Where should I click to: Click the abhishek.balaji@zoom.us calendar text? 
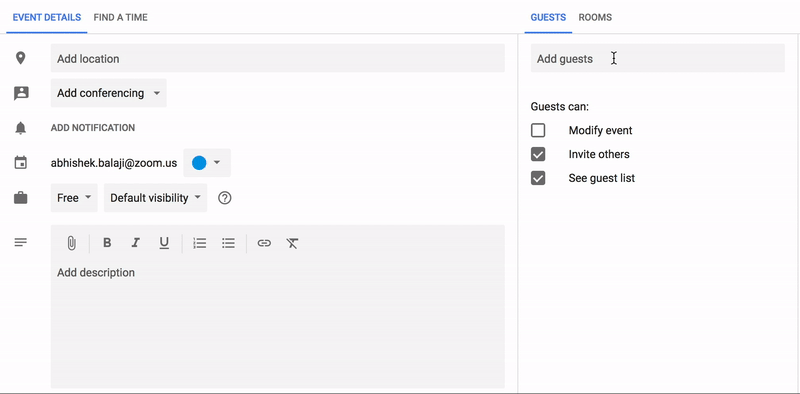[114, 163]
